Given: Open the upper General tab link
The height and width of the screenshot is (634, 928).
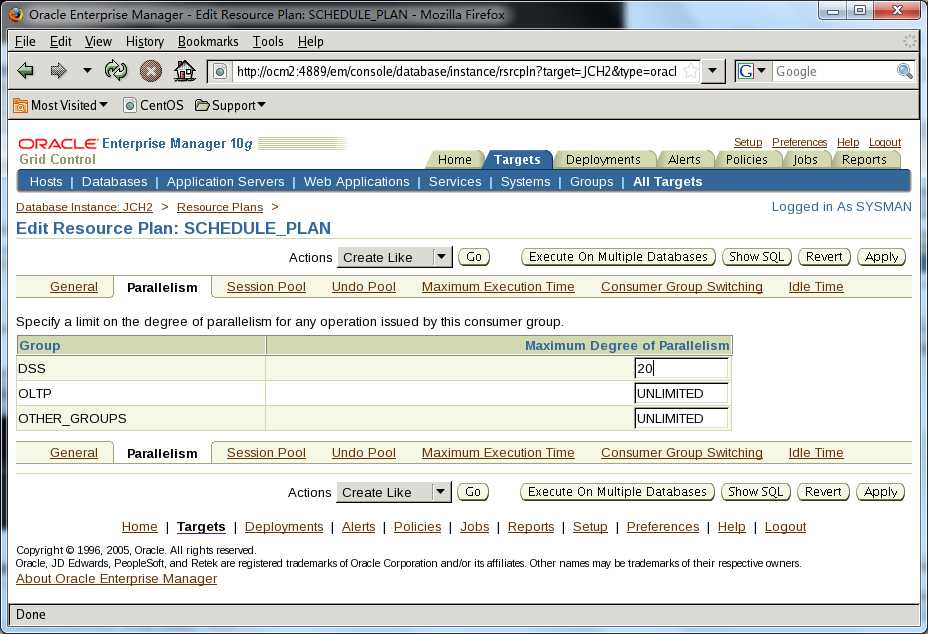Looking at the screenshot, I should (x=73, y=287).
